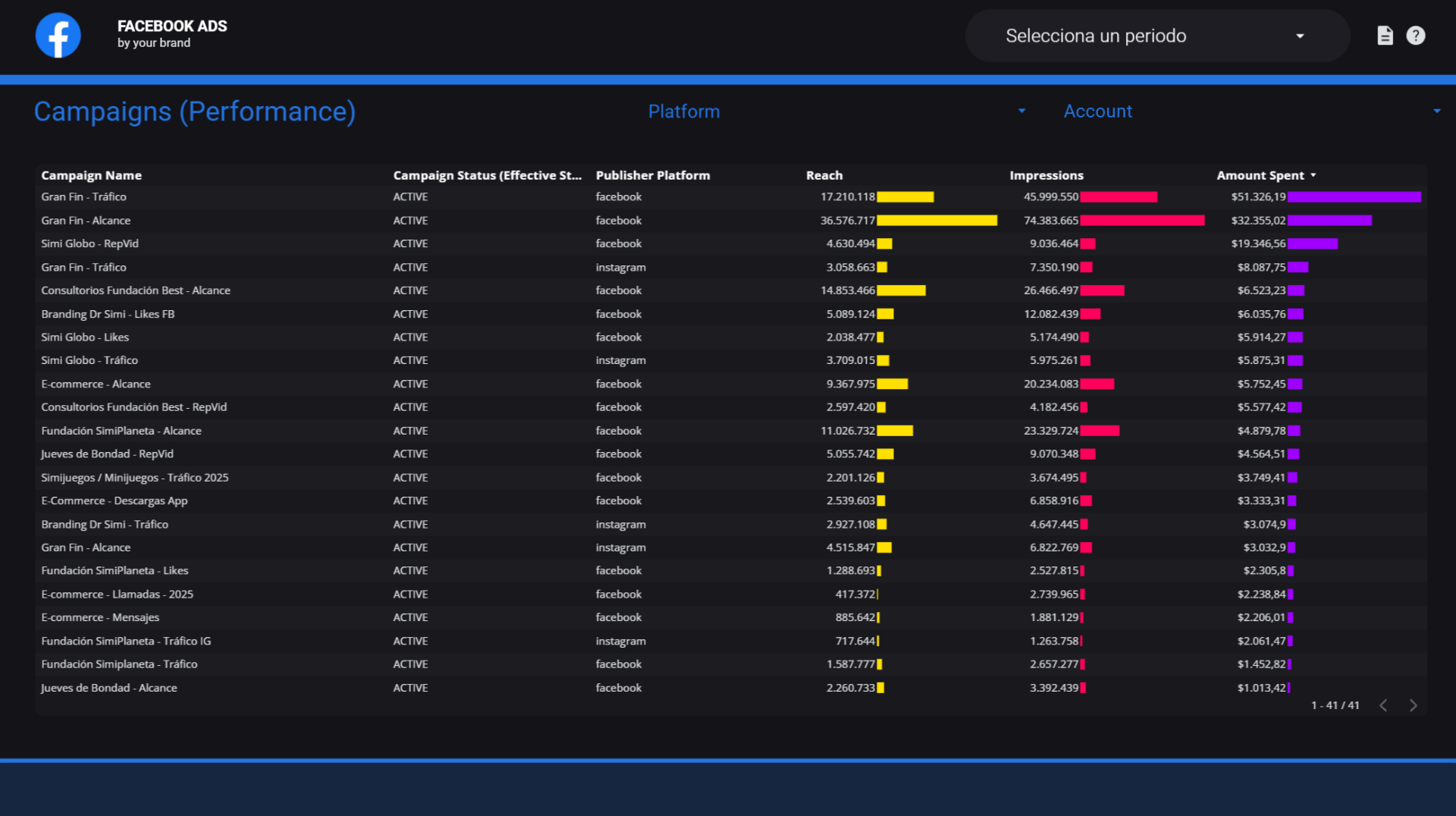Sort by Publisher Platform column header
Screen dimensions: 1456x816
[653, 175]
